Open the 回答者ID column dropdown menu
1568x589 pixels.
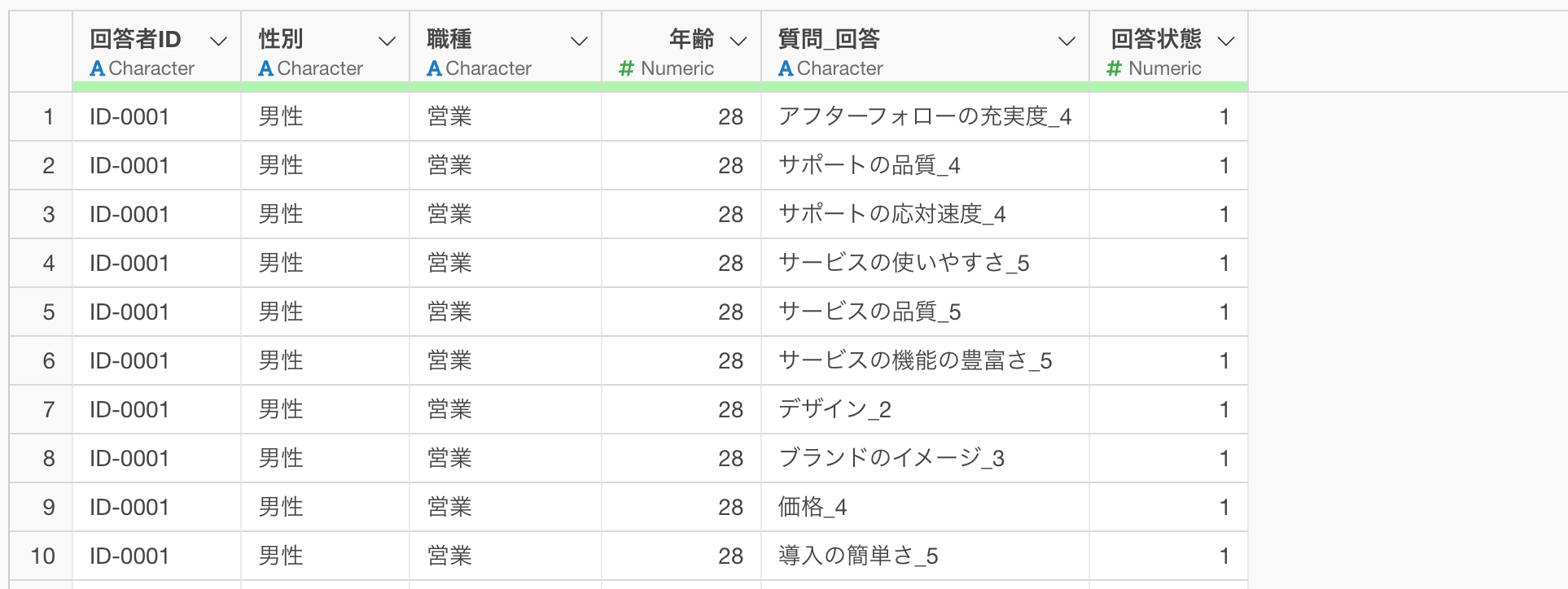point(218,41)
